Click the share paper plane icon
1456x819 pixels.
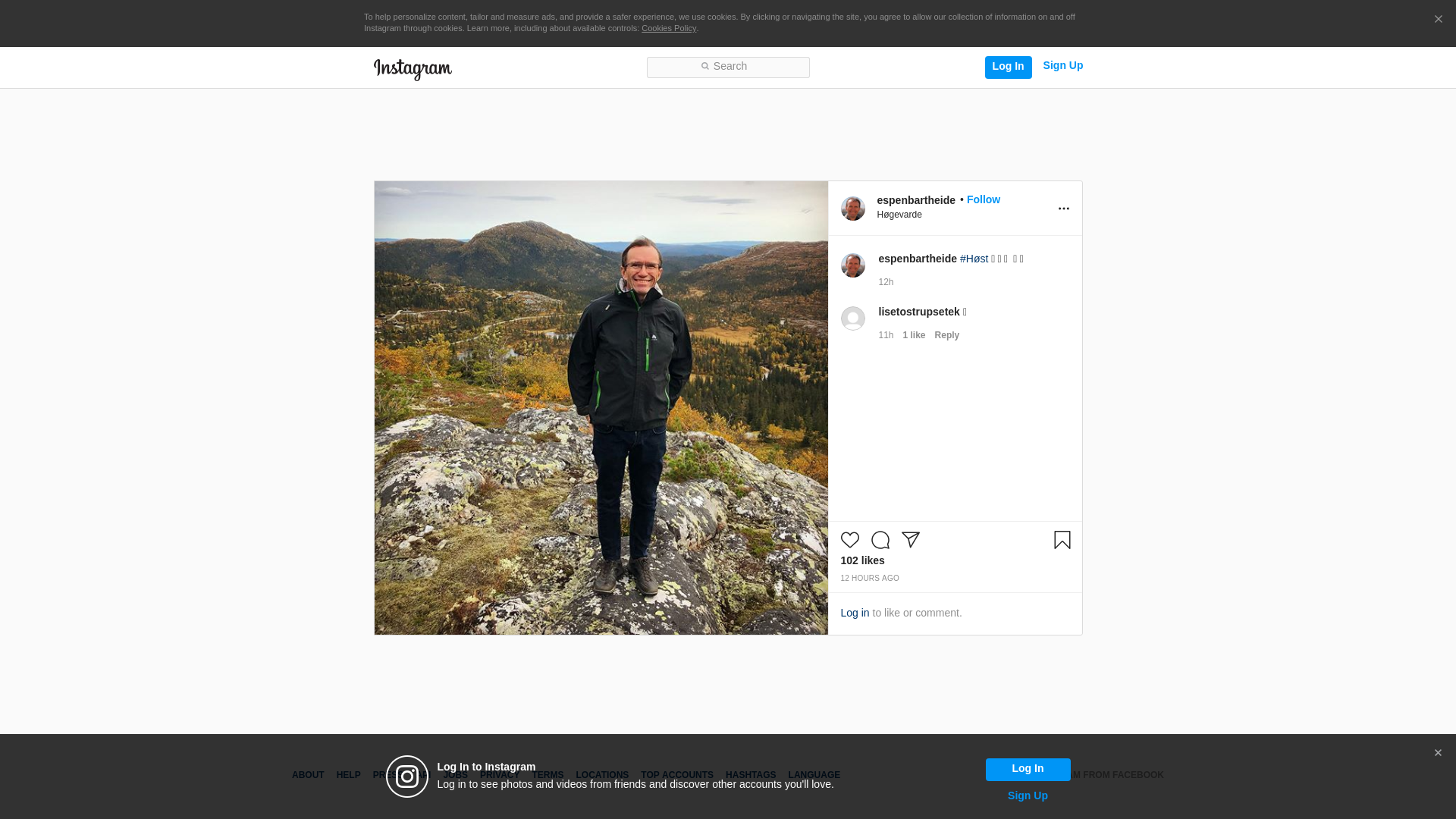910,540
